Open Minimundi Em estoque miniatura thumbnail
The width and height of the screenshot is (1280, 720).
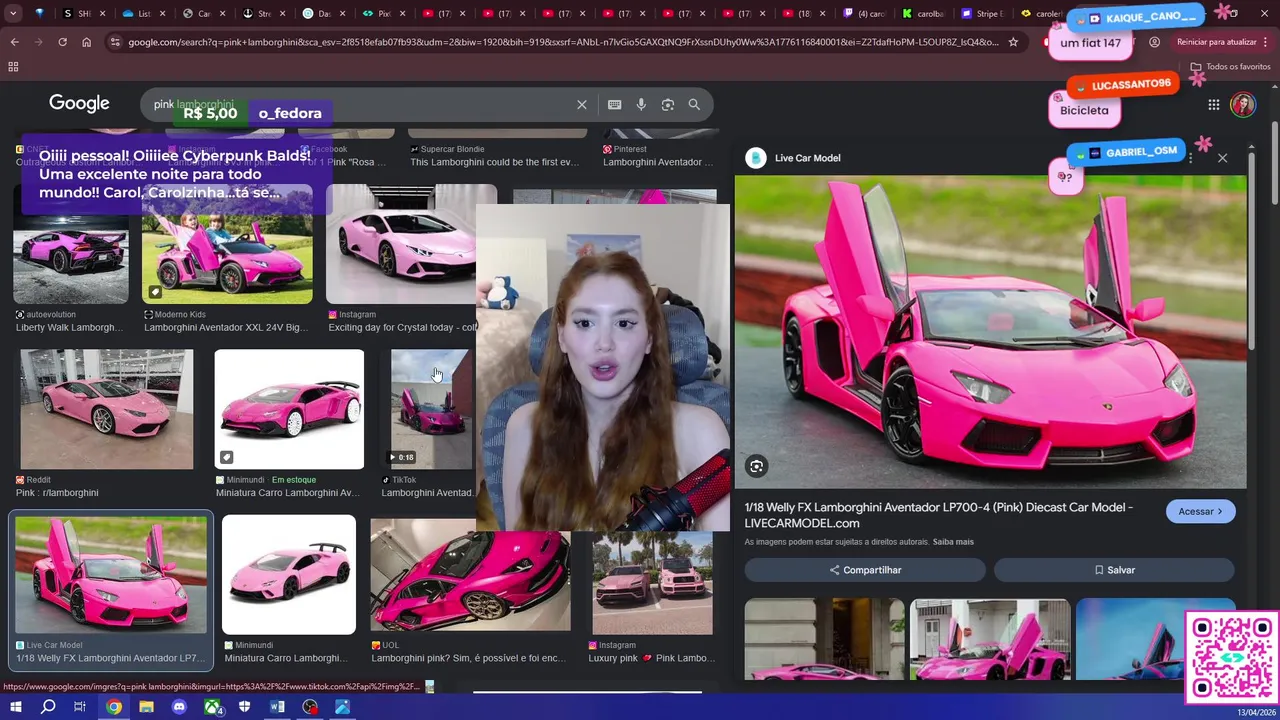tap(289, 409)
